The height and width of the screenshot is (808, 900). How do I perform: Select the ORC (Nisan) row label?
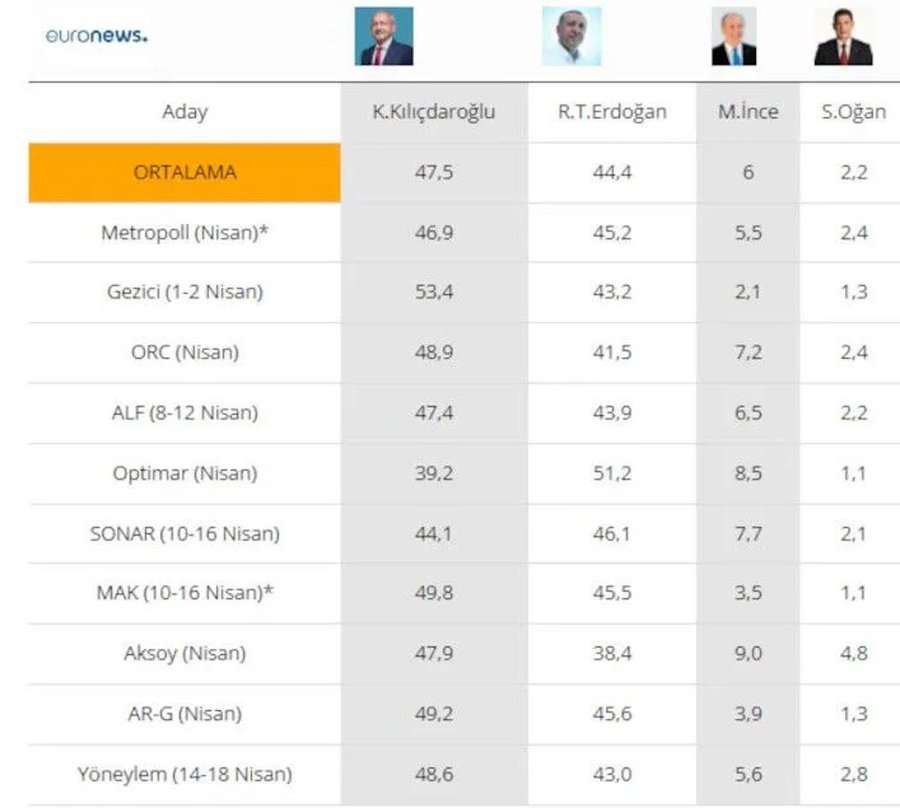coord(185,352)
